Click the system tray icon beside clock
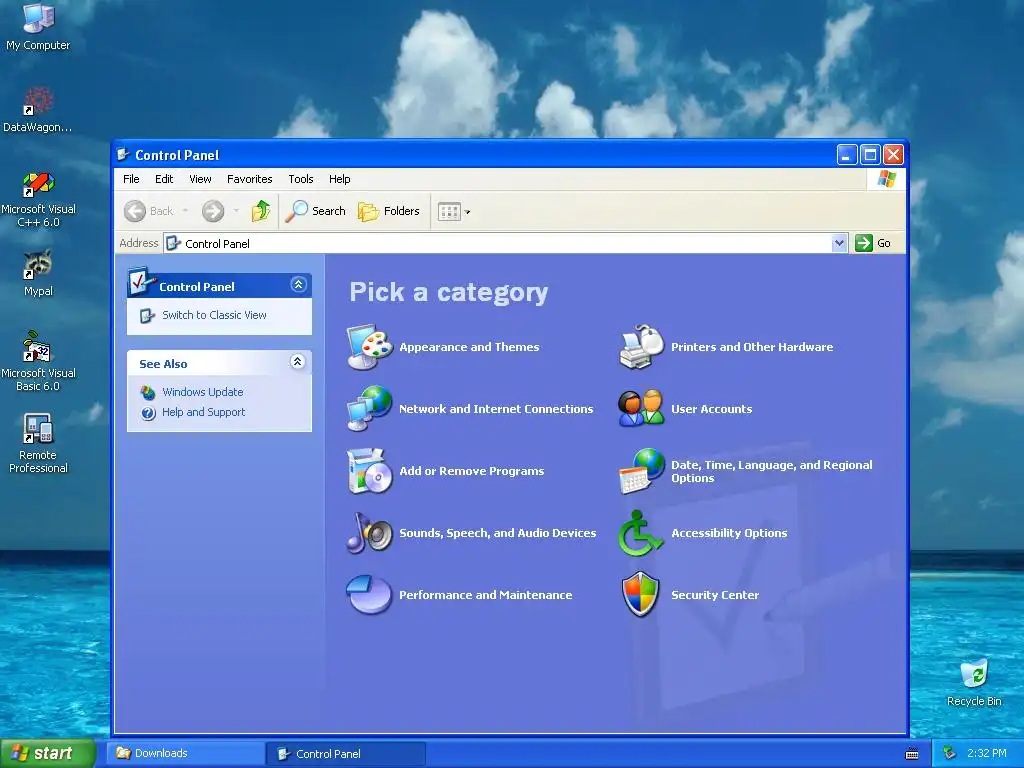The image size is (1024, 768). click(x=950, y=753)
